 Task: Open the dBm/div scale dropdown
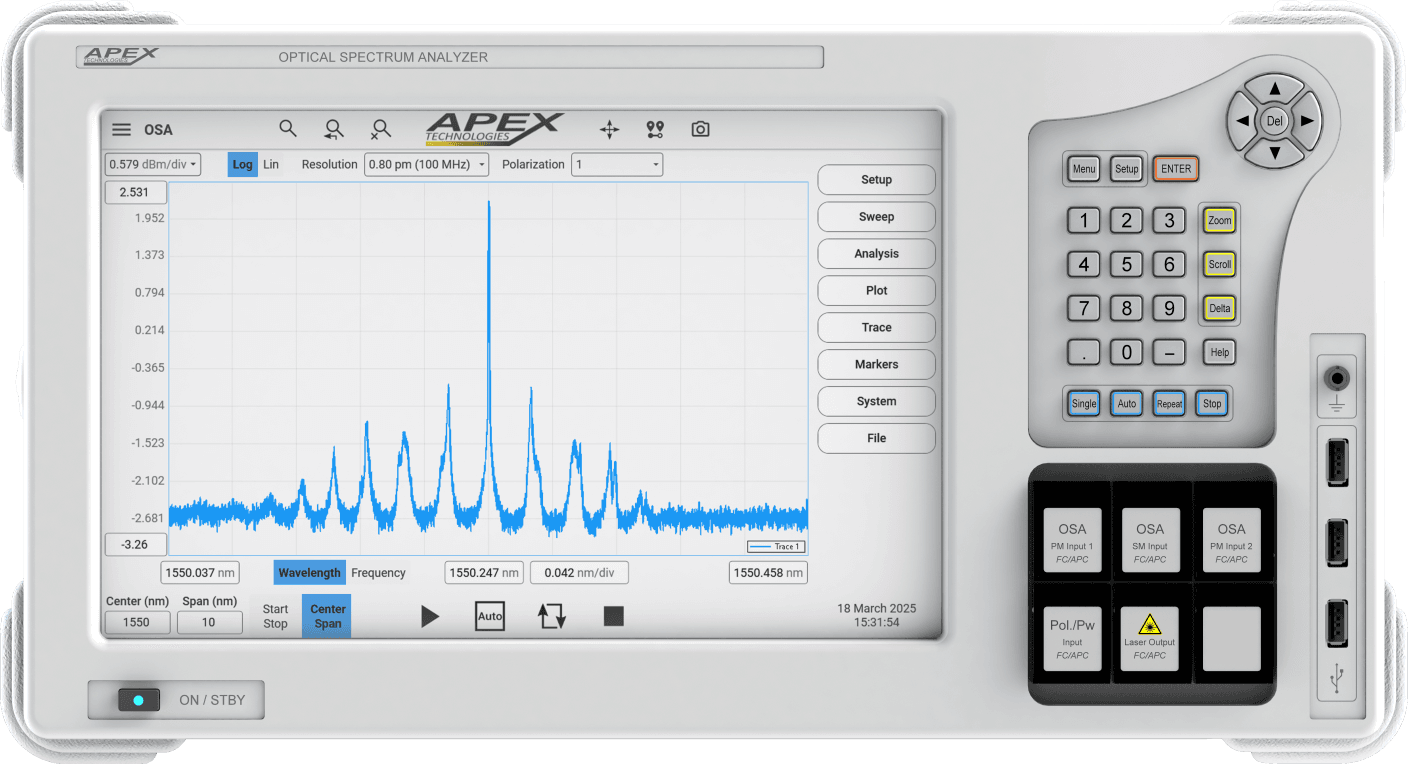point(153,165)
